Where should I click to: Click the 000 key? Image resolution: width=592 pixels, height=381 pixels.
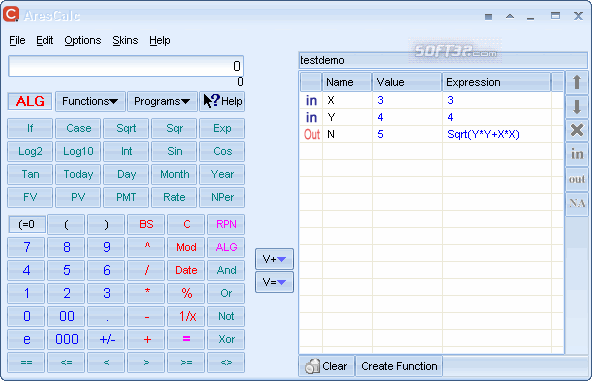pyautogui.click(x=66, y=339)
